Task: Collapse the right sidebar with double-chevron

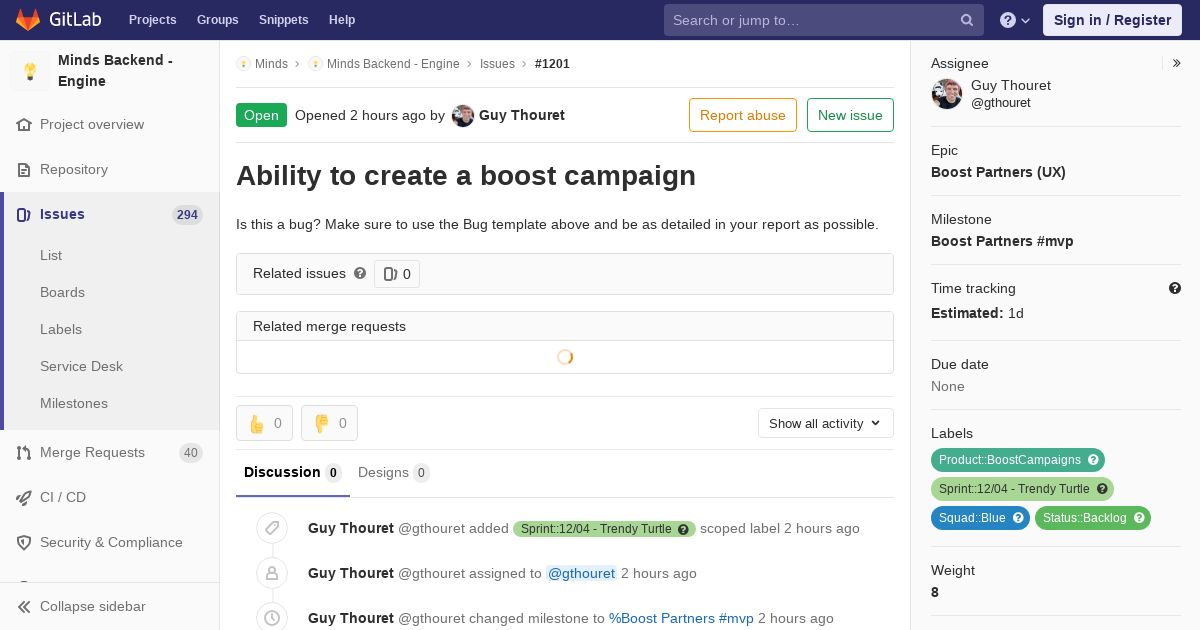Action: click(1177, 63)
